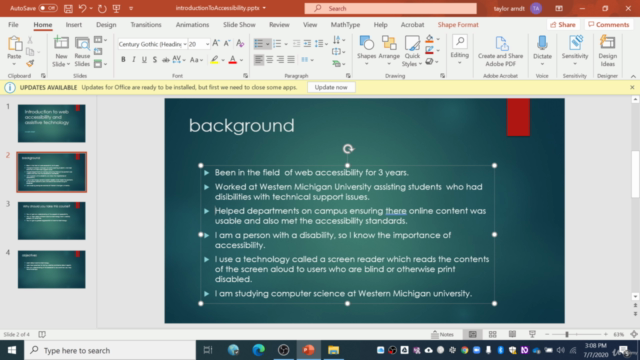This screenshot has width=640, height=360.
Task: Click Create and Share Adobe PDF
Action: (x=500, y=51)
